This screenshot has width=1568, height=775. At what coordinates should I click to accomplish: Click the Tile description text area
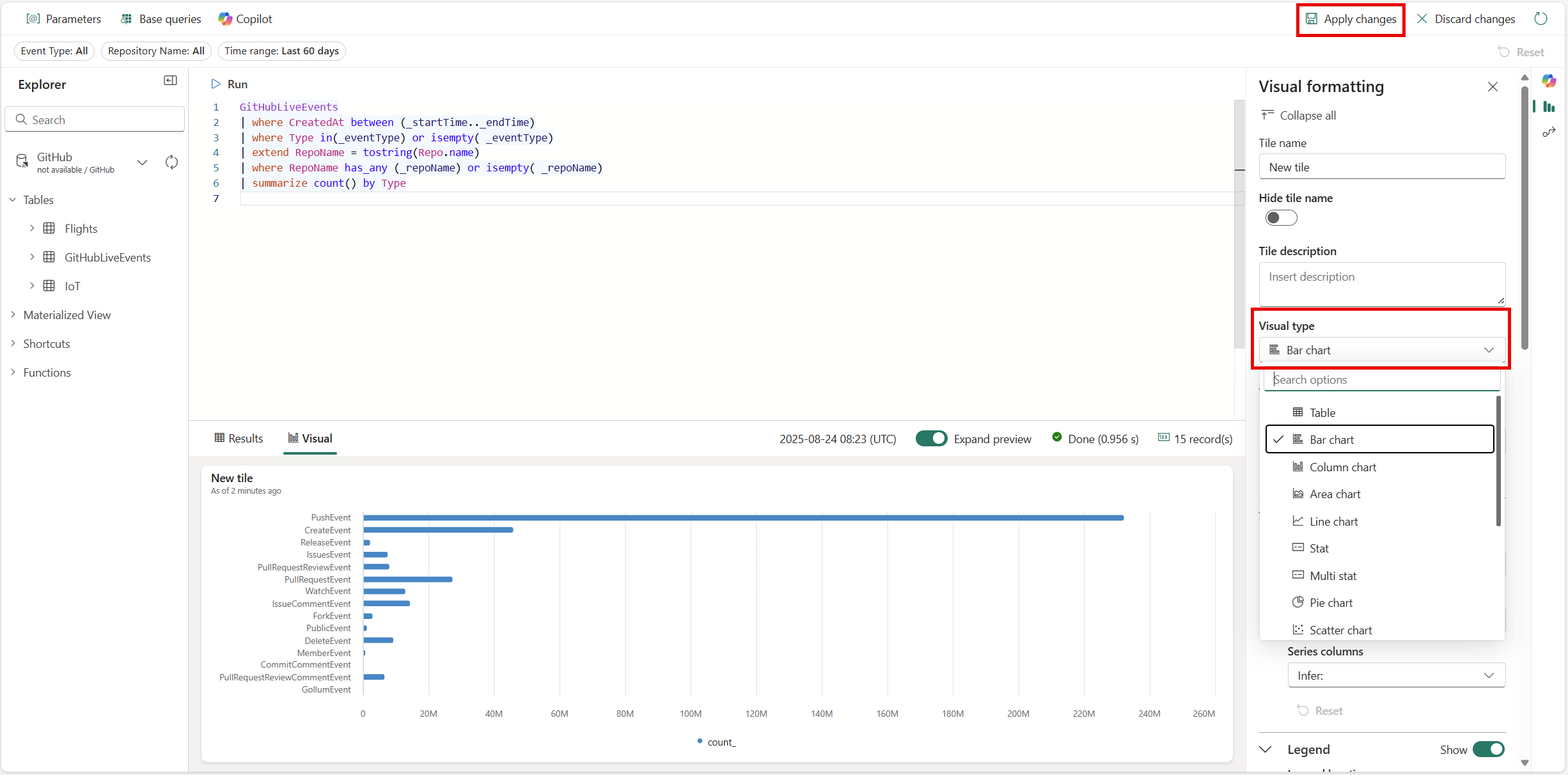[1381, 284]
